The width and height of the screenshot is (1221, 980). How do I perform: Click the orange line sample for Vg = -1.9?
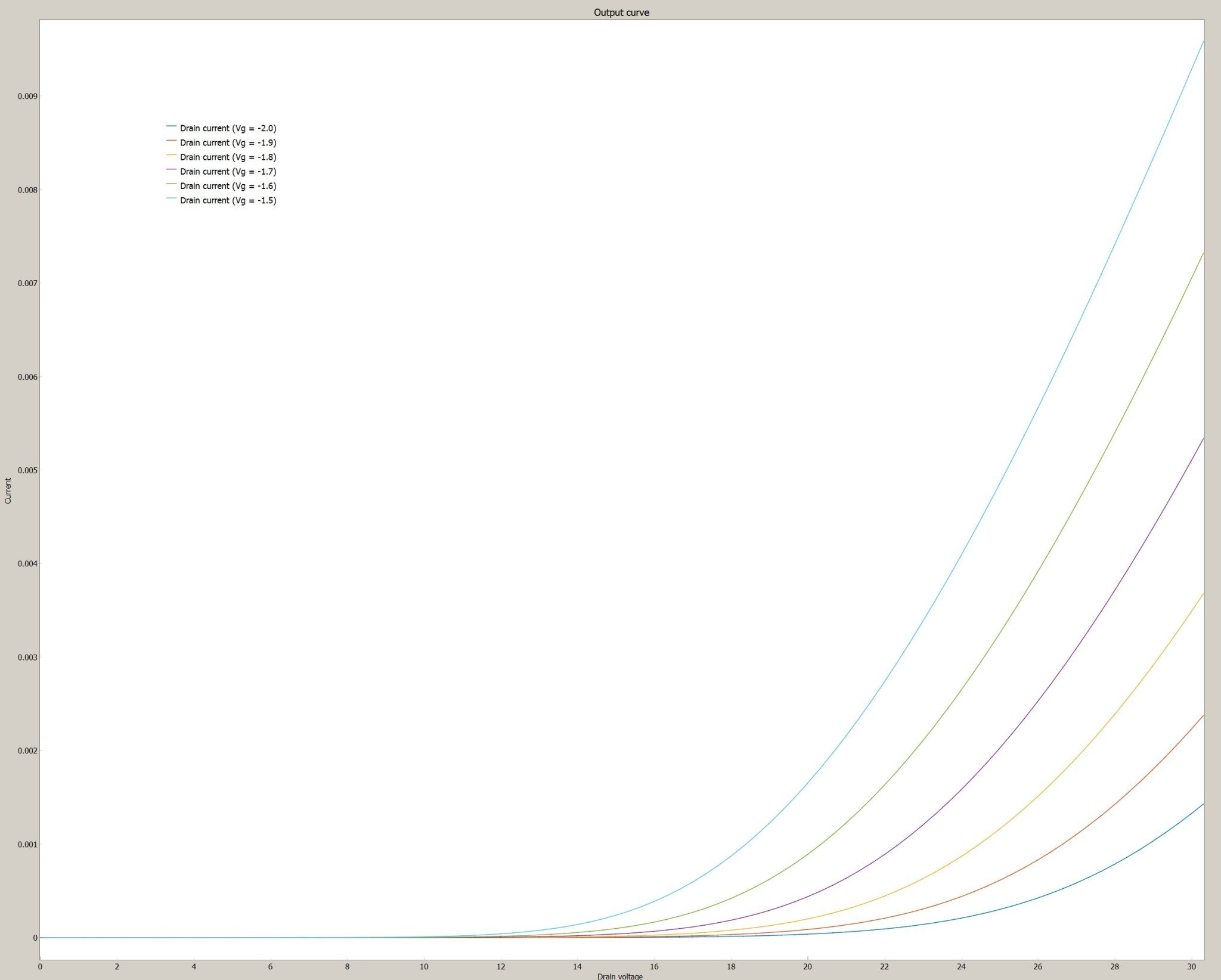coord(172,141)
